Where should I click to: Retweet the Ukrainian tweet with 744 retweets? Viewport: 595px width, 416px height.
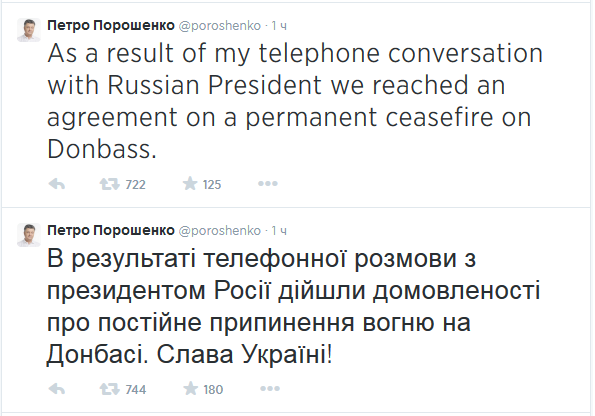click(110, 389)
